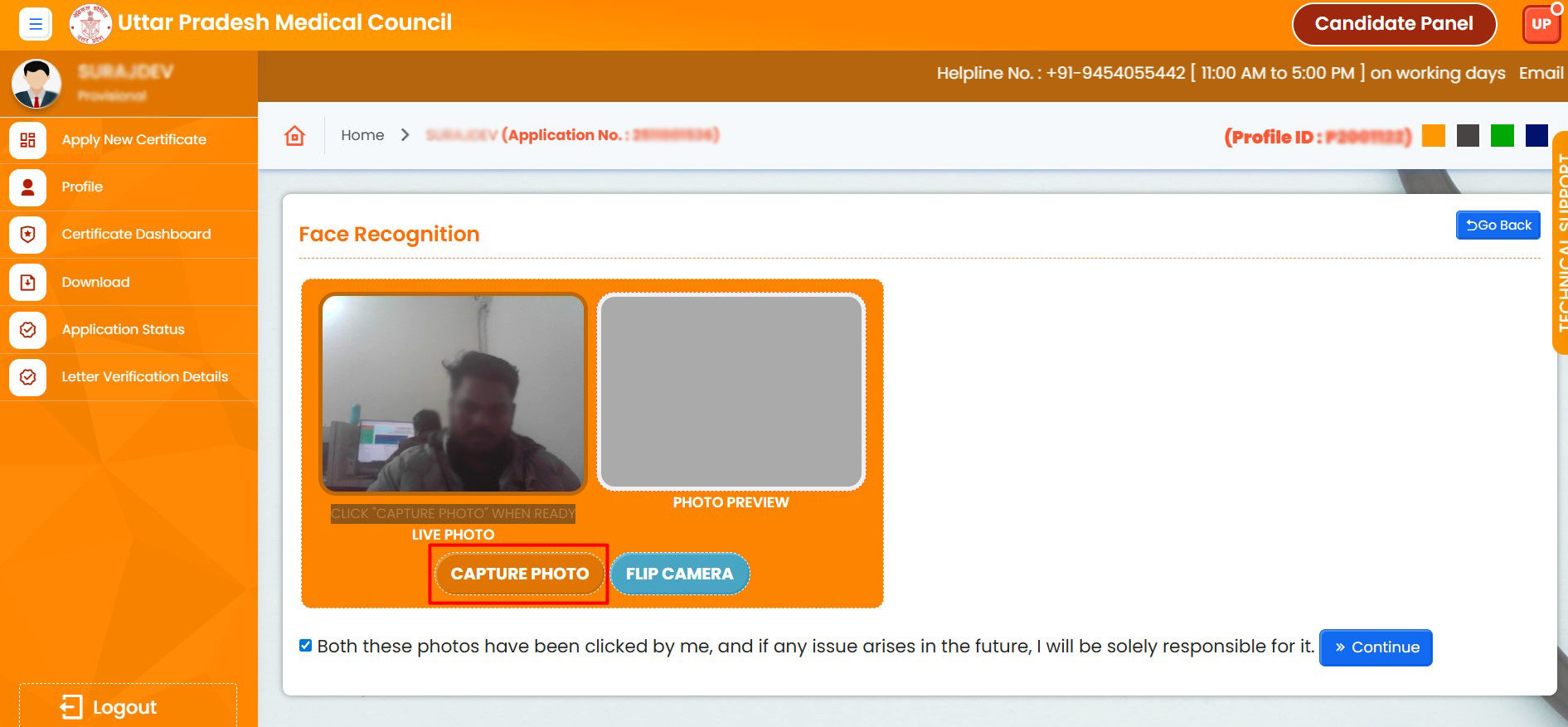Click the home icon in breadcrumb
Viewport: 1568px width, 727px height.
(x=294, y=136)
